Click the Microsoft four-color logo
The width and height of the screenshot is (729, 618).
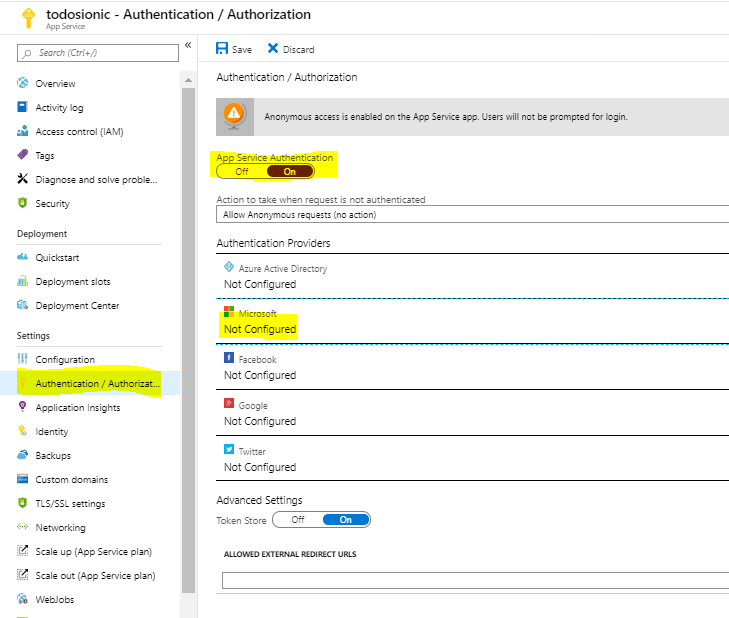click(229, 312)
